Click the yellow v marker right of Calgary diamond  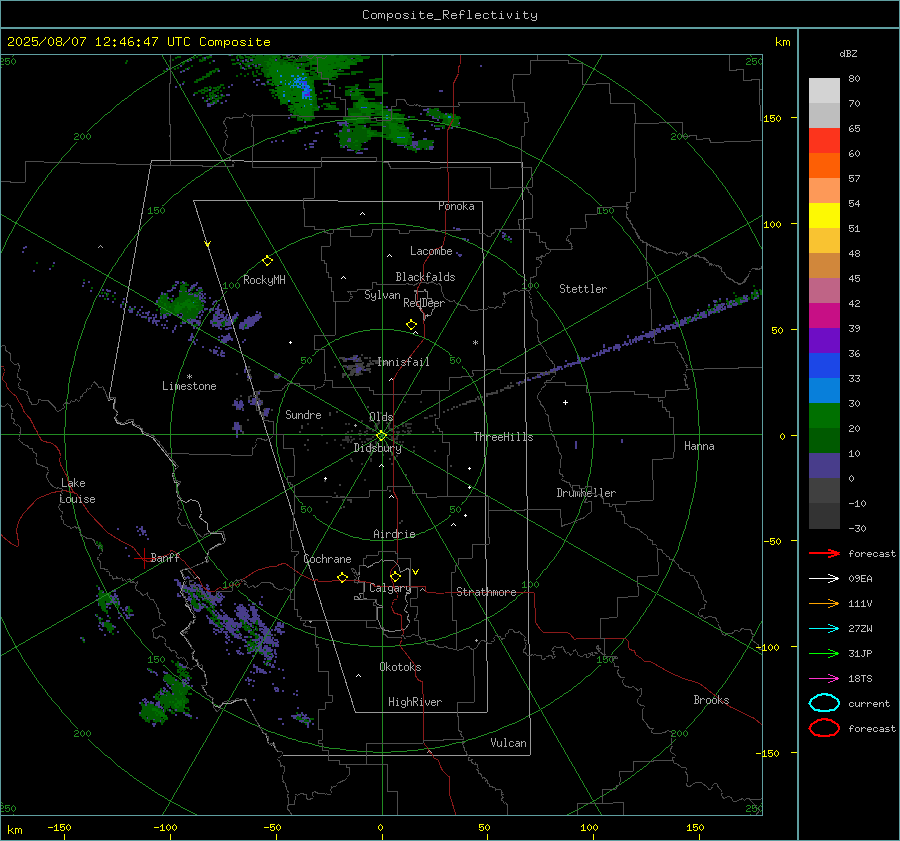point(416,572)
